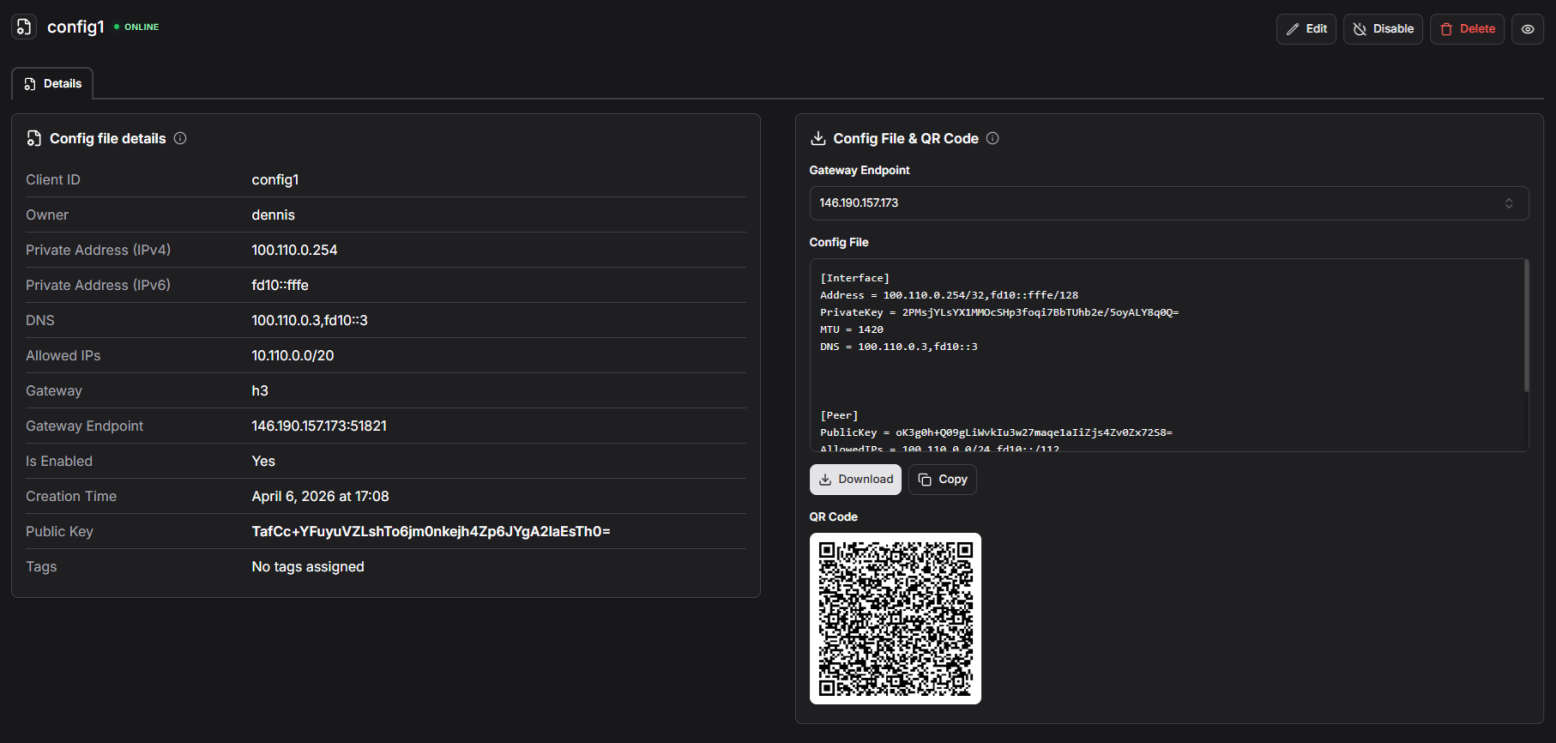The width and height of the screenshot is (1556, 743).
Task: Click the QR Code image
Action: click(895, 618)
